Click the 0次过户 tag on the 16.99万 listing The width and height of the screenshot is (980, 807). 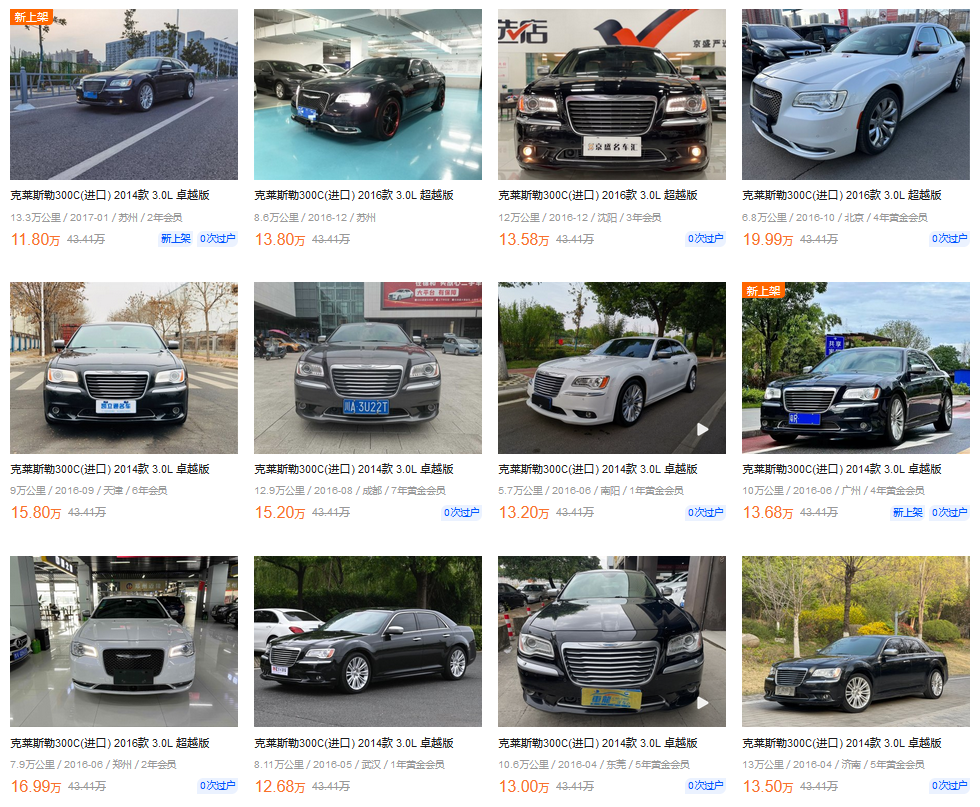pos(218,786)
